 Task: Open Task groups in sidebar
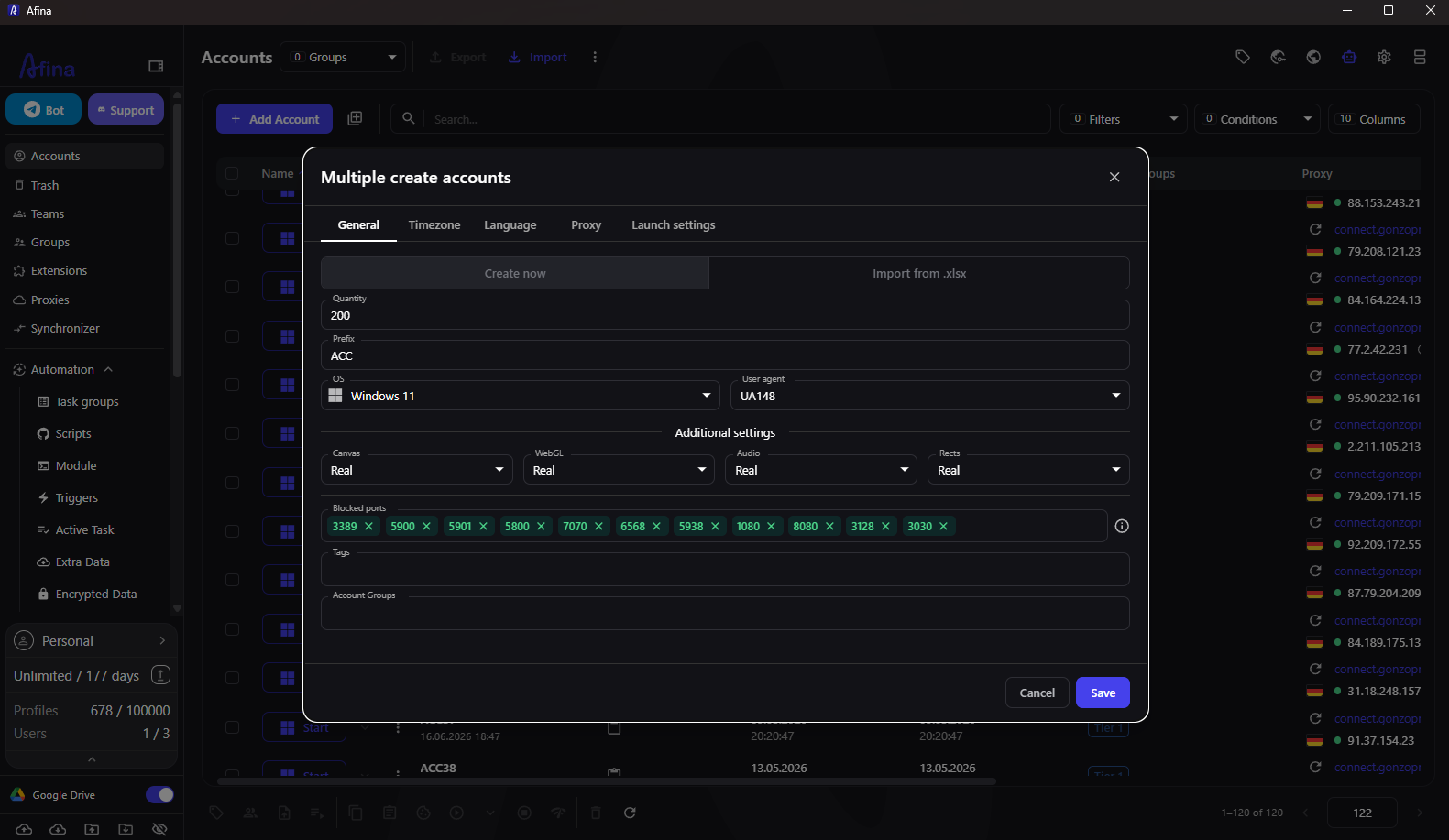tap(87, 401)
